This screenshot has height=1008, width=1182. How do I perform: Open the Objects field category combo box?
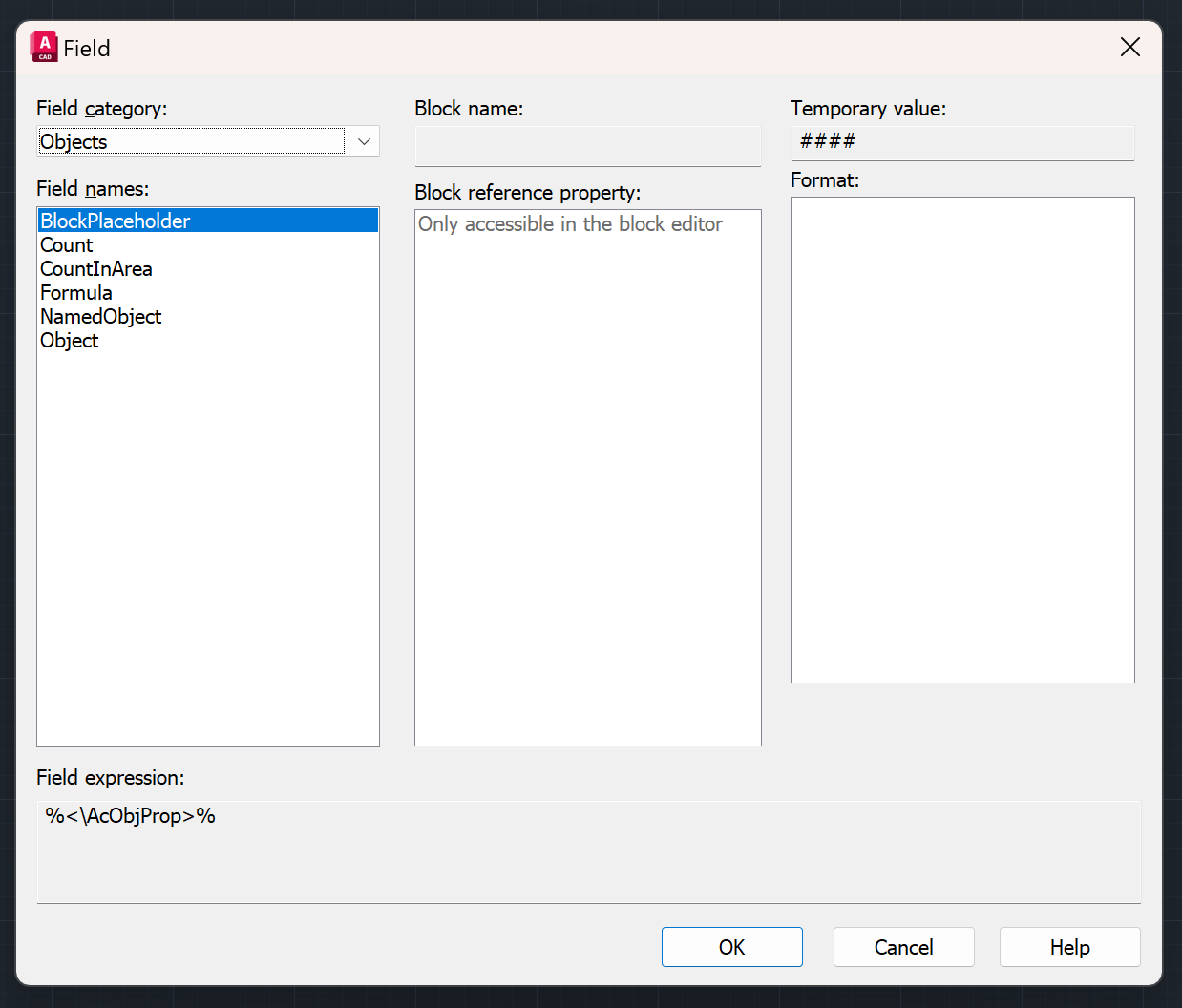pyautogui.click(x=191, y=141)
